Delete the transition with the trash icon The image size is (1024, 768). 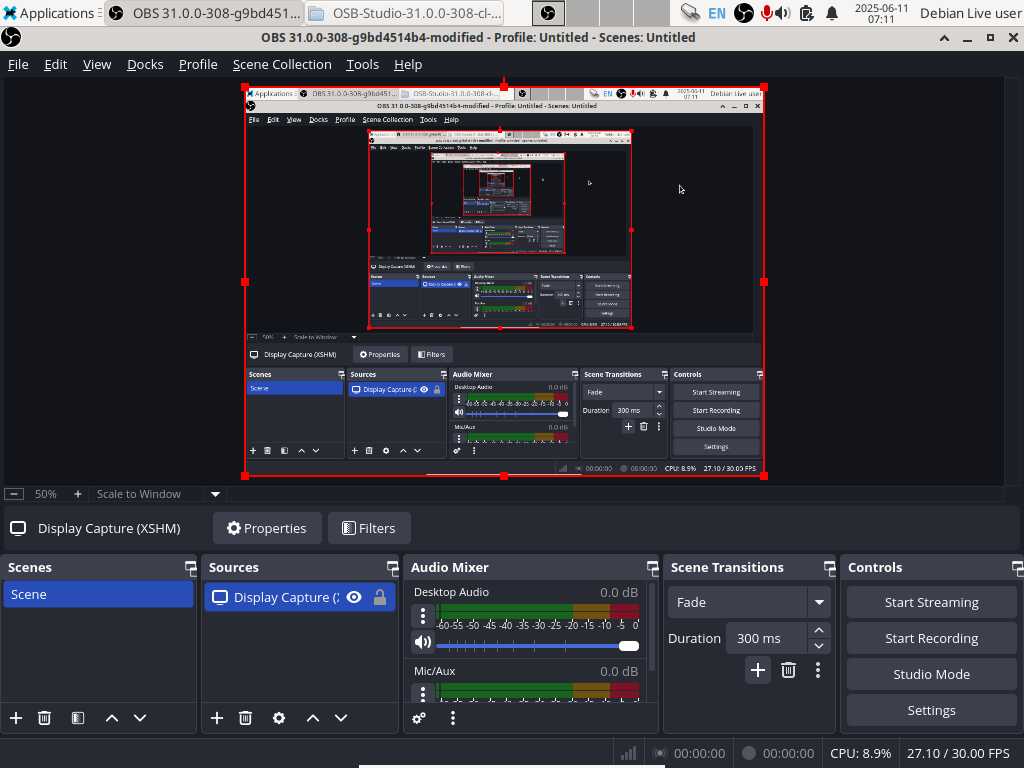788,670
